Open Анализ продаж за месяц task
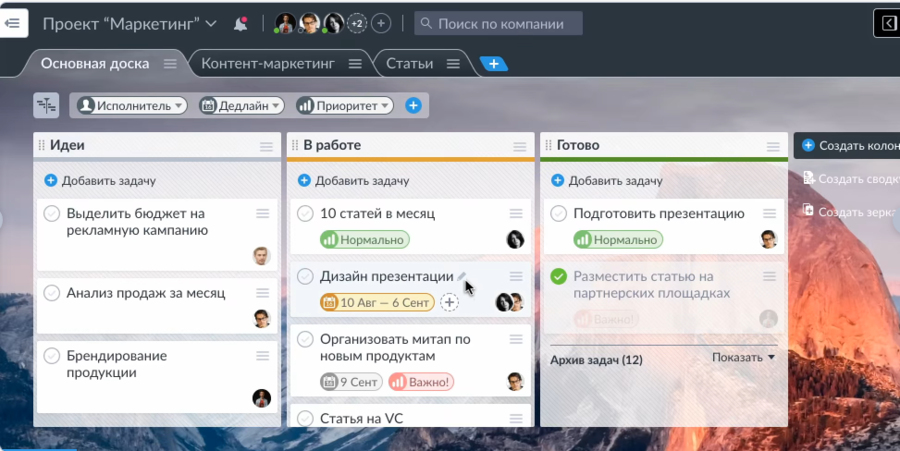The image size is (900, 451). [146, 293]
